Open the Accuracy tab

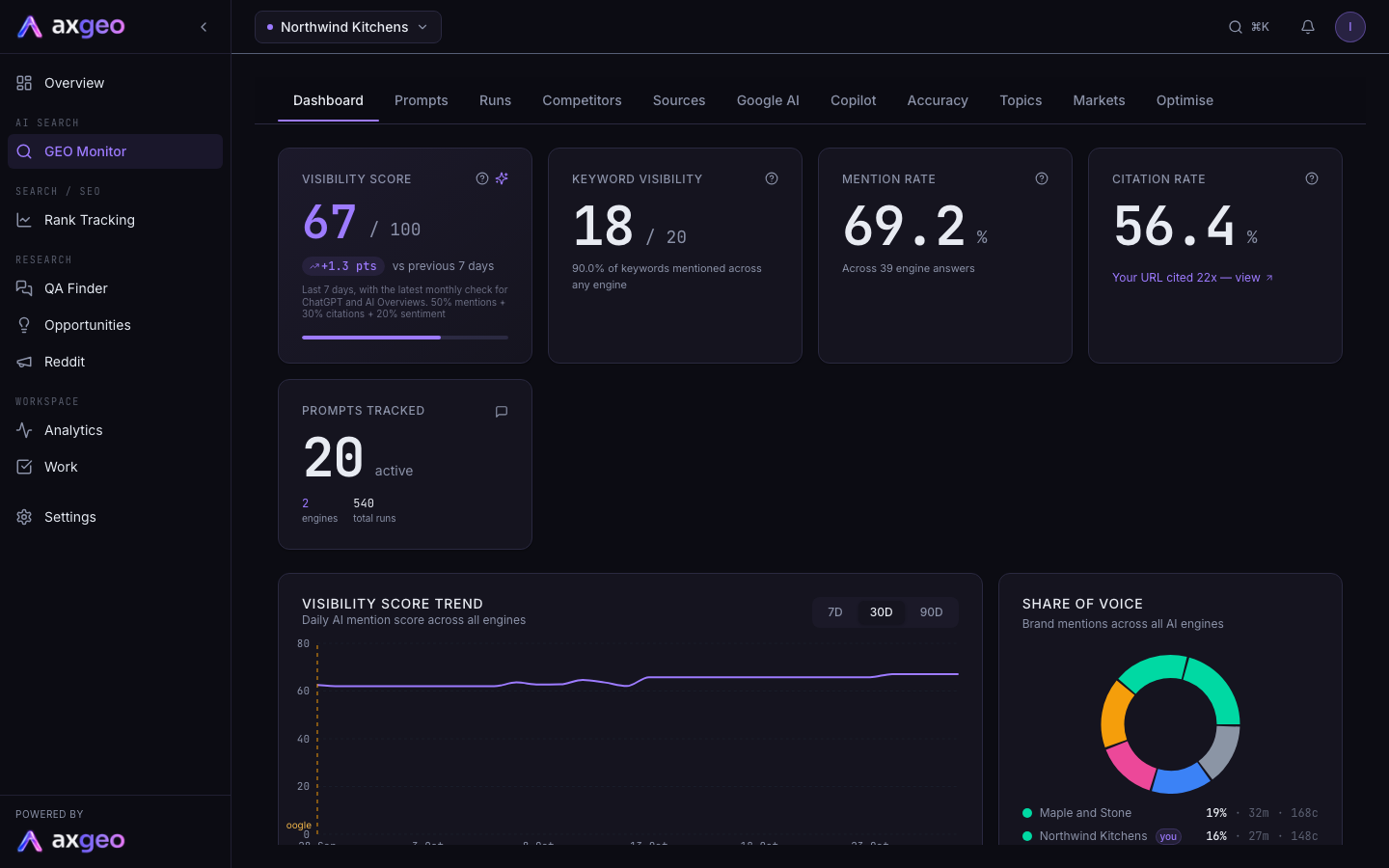(x=938, y=100)
